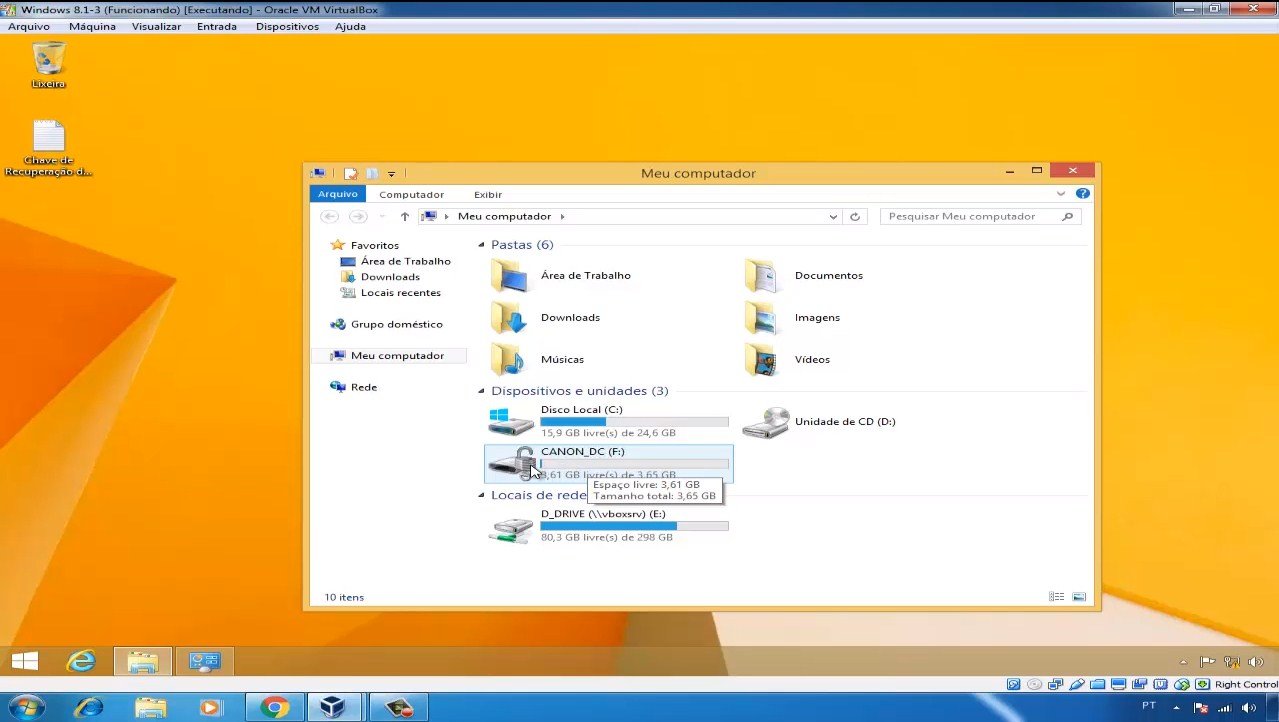The image size is (1279, 722).
Task: Click VirtualBox icon in host taskbar
Action: coord(332,707)
